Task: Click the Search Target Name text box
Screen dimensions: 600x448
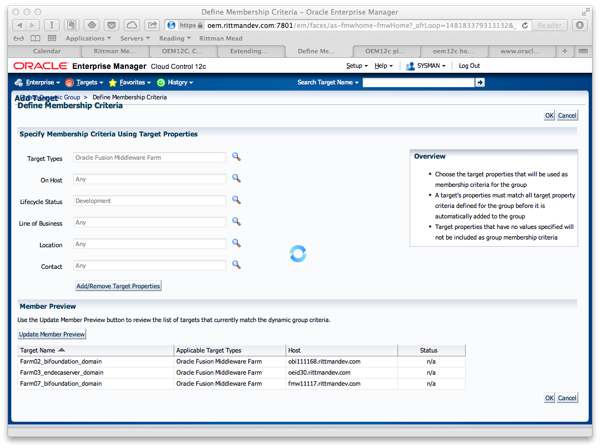Action: pos(418,82)
